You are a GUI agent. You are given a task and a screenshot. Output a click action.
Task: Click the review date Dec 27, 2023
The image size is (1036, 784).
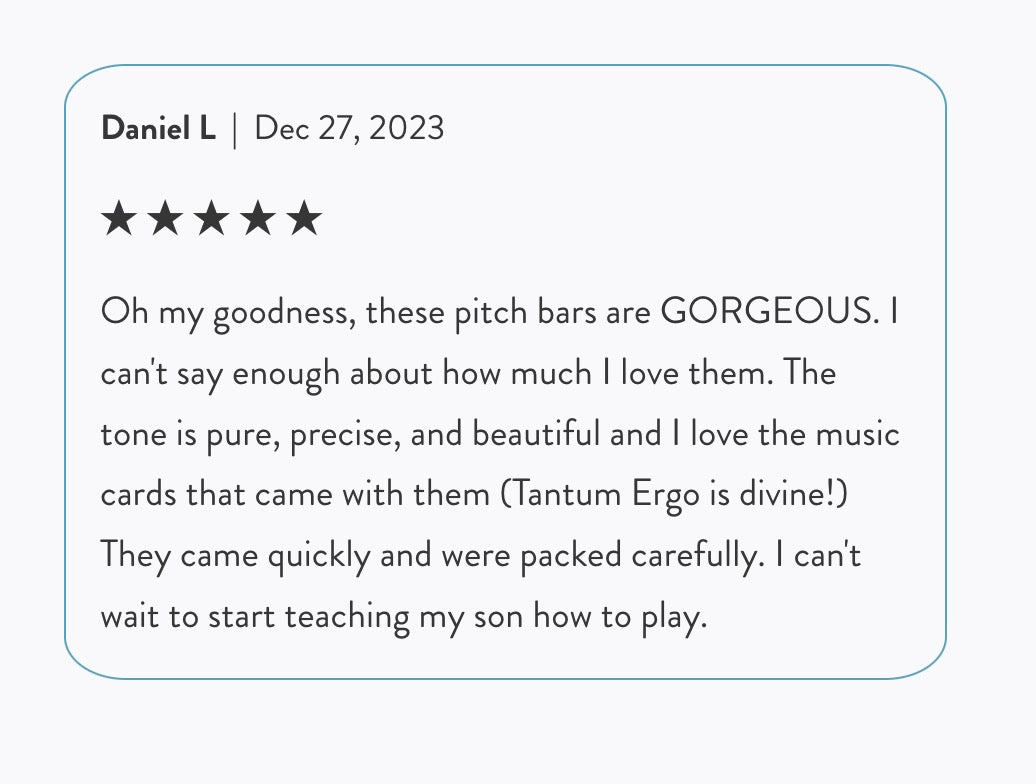click(349, 128)
